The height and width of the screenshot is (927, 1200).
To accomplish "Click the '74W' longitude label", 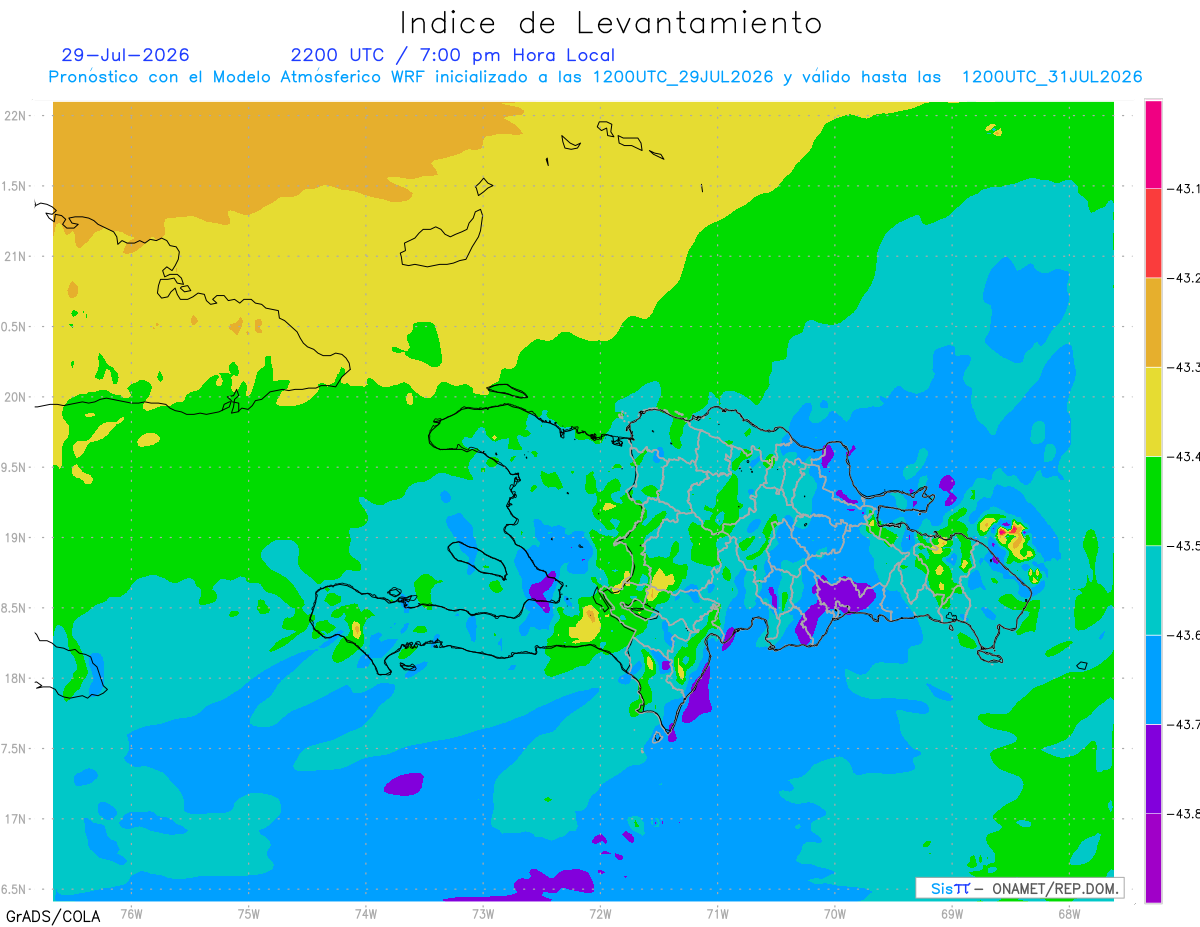I will [366, 912].
